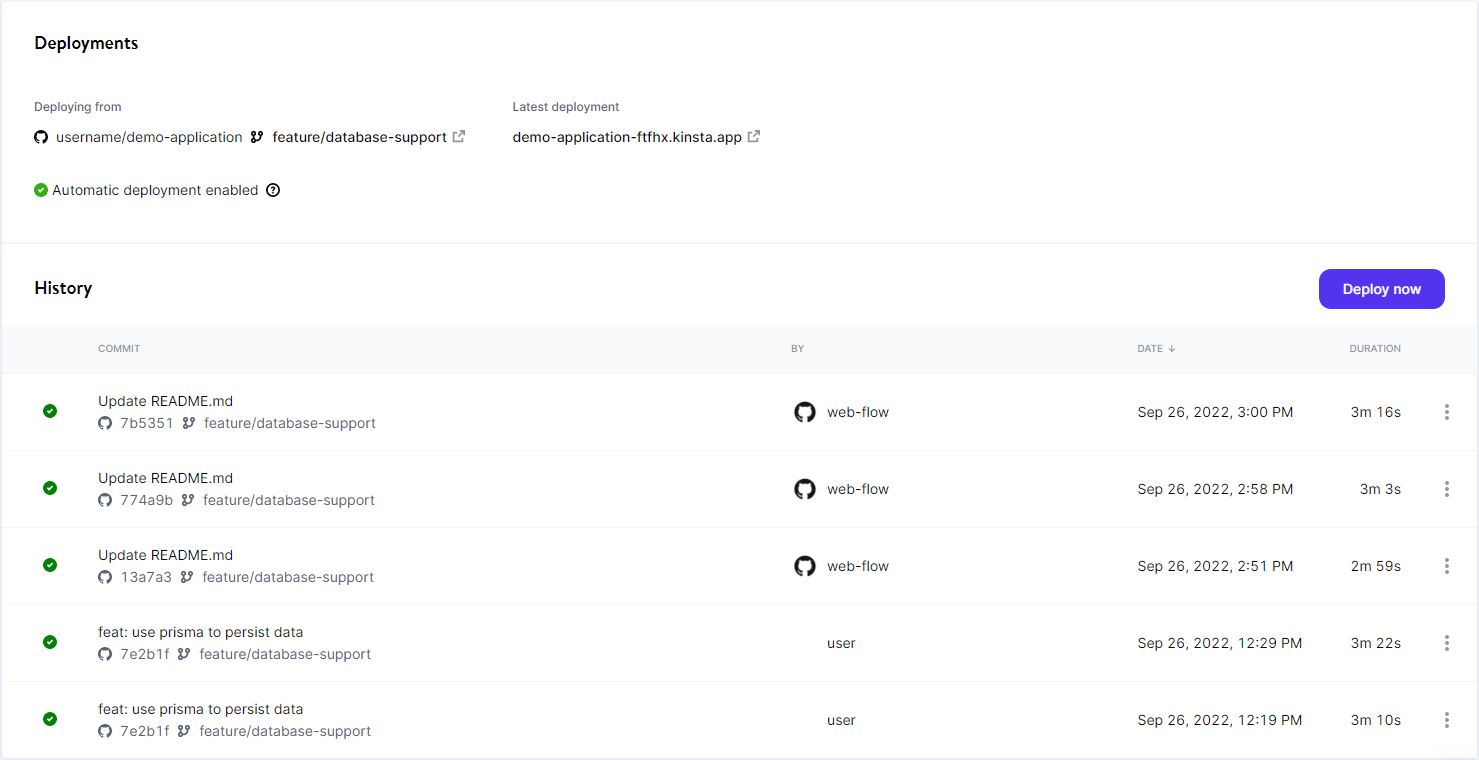Click GitHub icon next to username/demo-application
Screen dimensions: 1479x760
(x=41, y=137)
